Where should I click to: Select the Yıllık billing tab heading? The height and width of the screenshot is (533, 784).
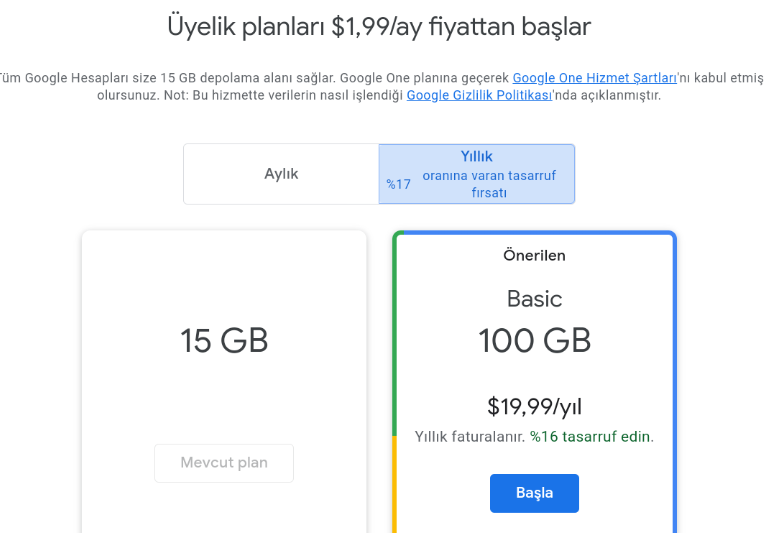click(477, 157)
